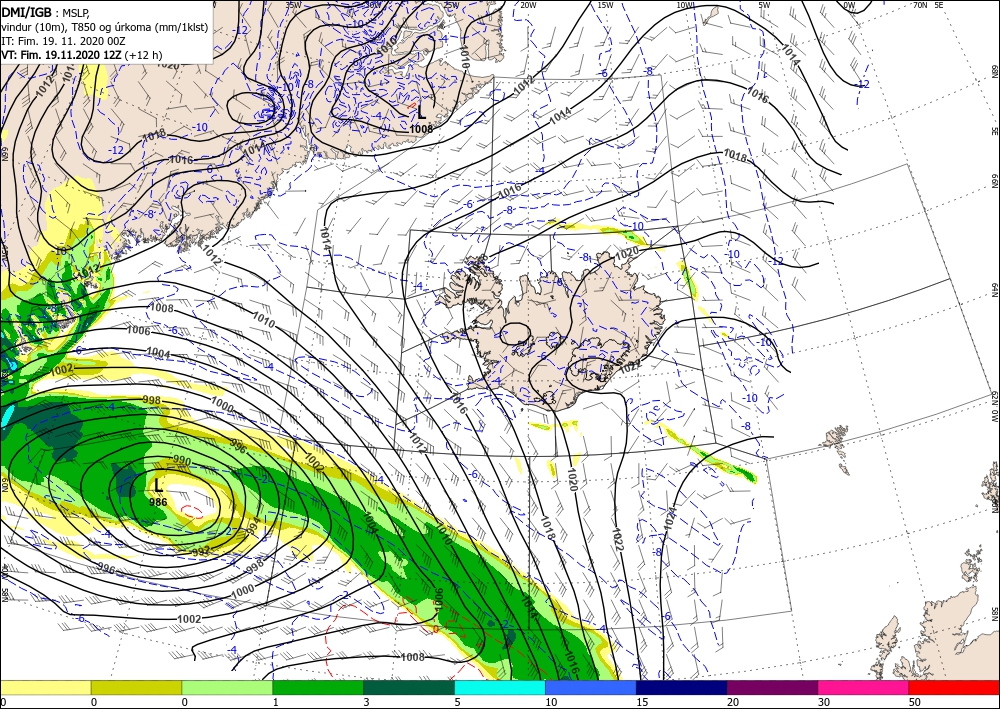Click the olive yellow legend swatch

136,688
